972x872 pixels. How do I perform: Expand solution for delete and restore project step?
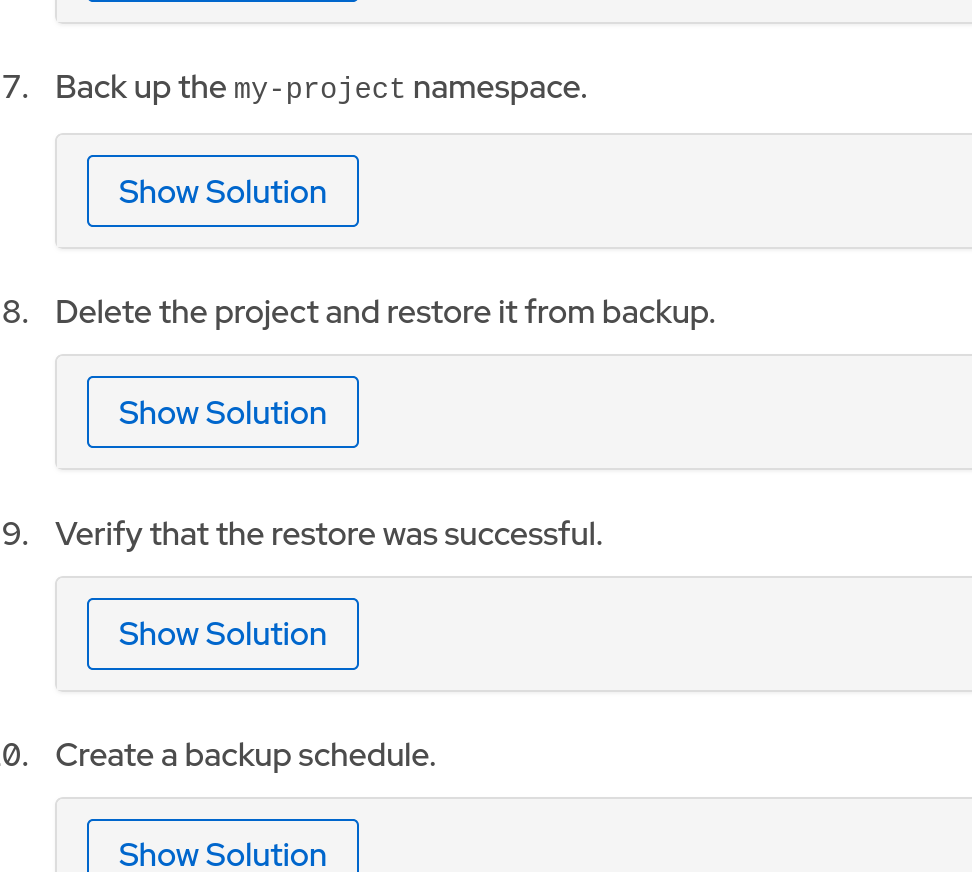[222, 412]
